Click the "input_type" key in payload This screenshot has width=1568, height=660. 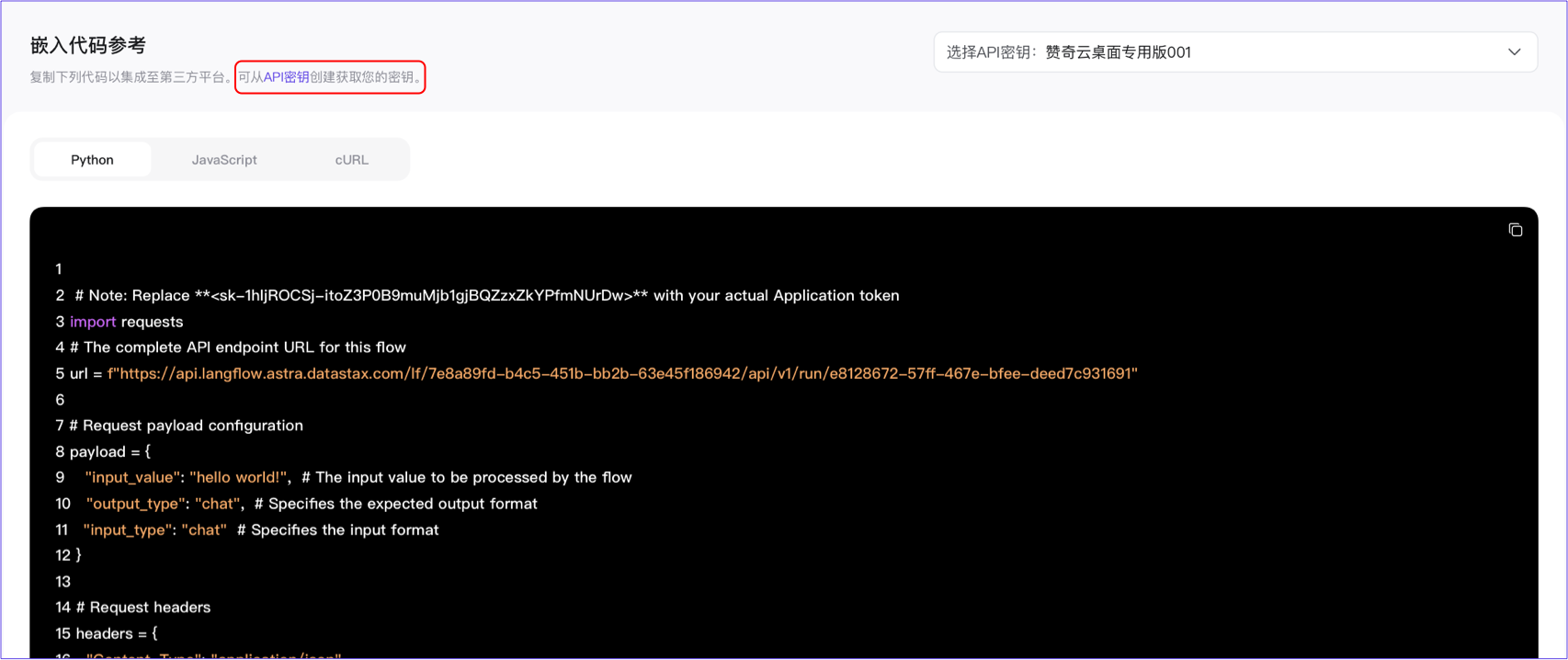(x=128, y=529)
